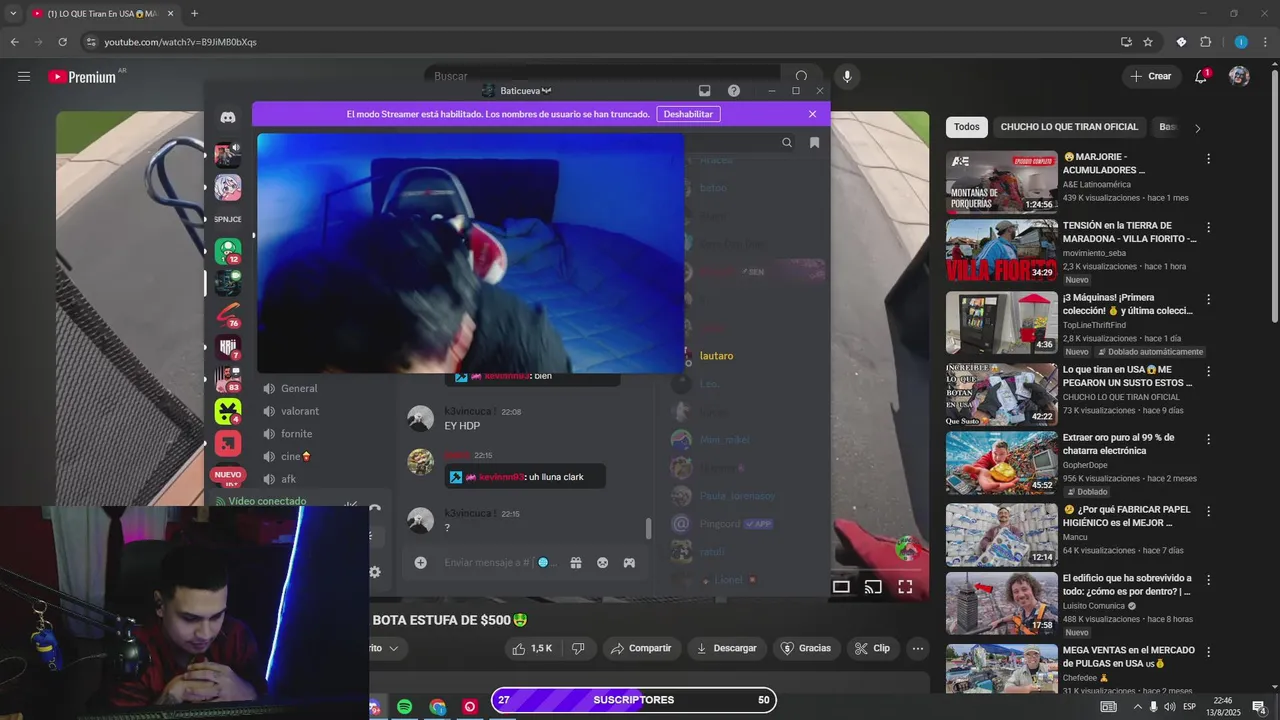Open Windows notification center
The height and width of the screenshot is (720, 1280).
tap(1260, 707)
